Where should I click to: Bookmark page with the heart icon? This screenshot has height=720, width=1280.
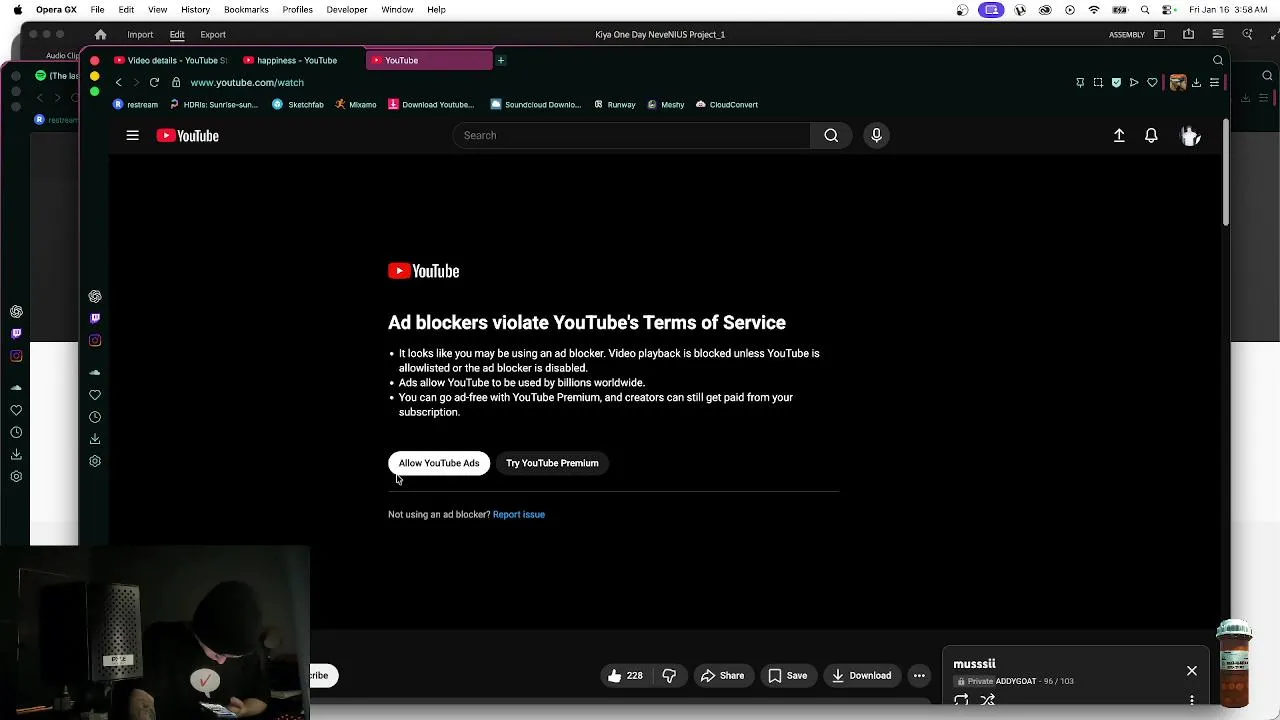[x=1152, y=82]
